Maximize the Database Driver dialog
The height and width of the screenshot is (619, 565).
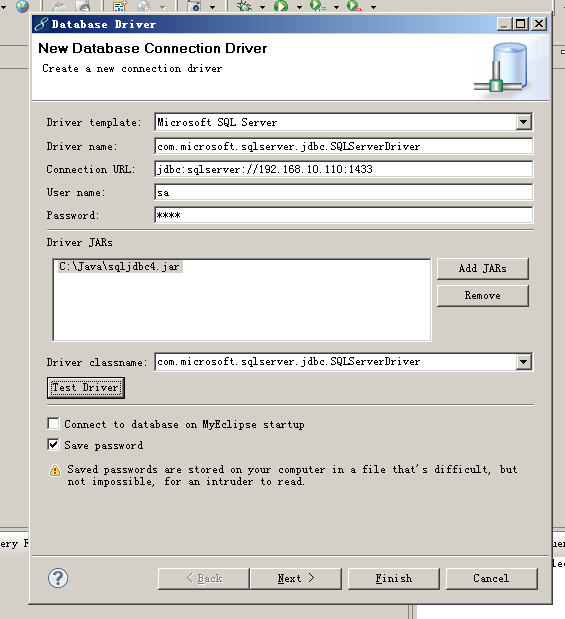point(521,24)
